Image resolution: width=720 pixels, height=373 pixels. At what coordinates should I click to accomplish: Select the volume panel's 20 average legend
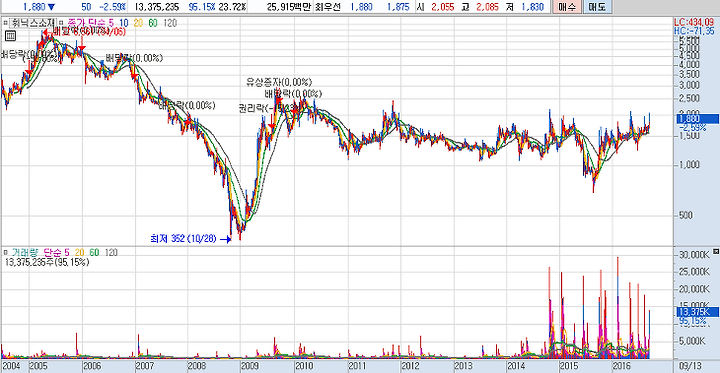click(79, 252)
